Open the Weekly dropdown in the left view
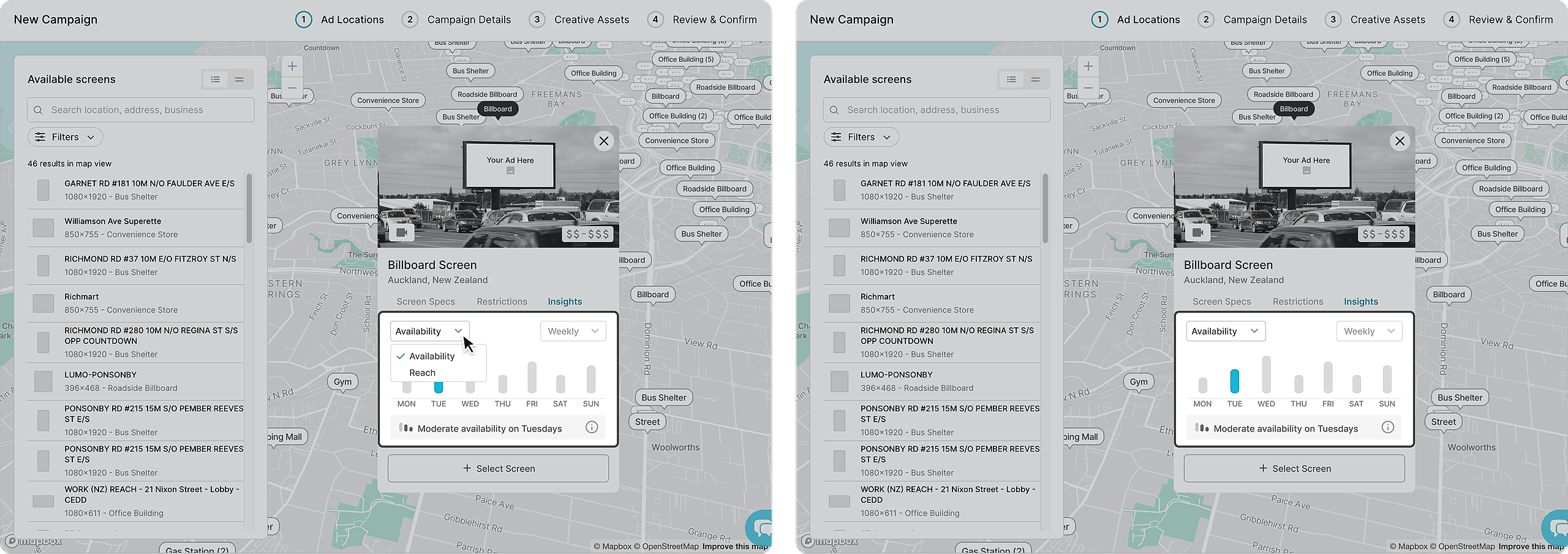 573,331
